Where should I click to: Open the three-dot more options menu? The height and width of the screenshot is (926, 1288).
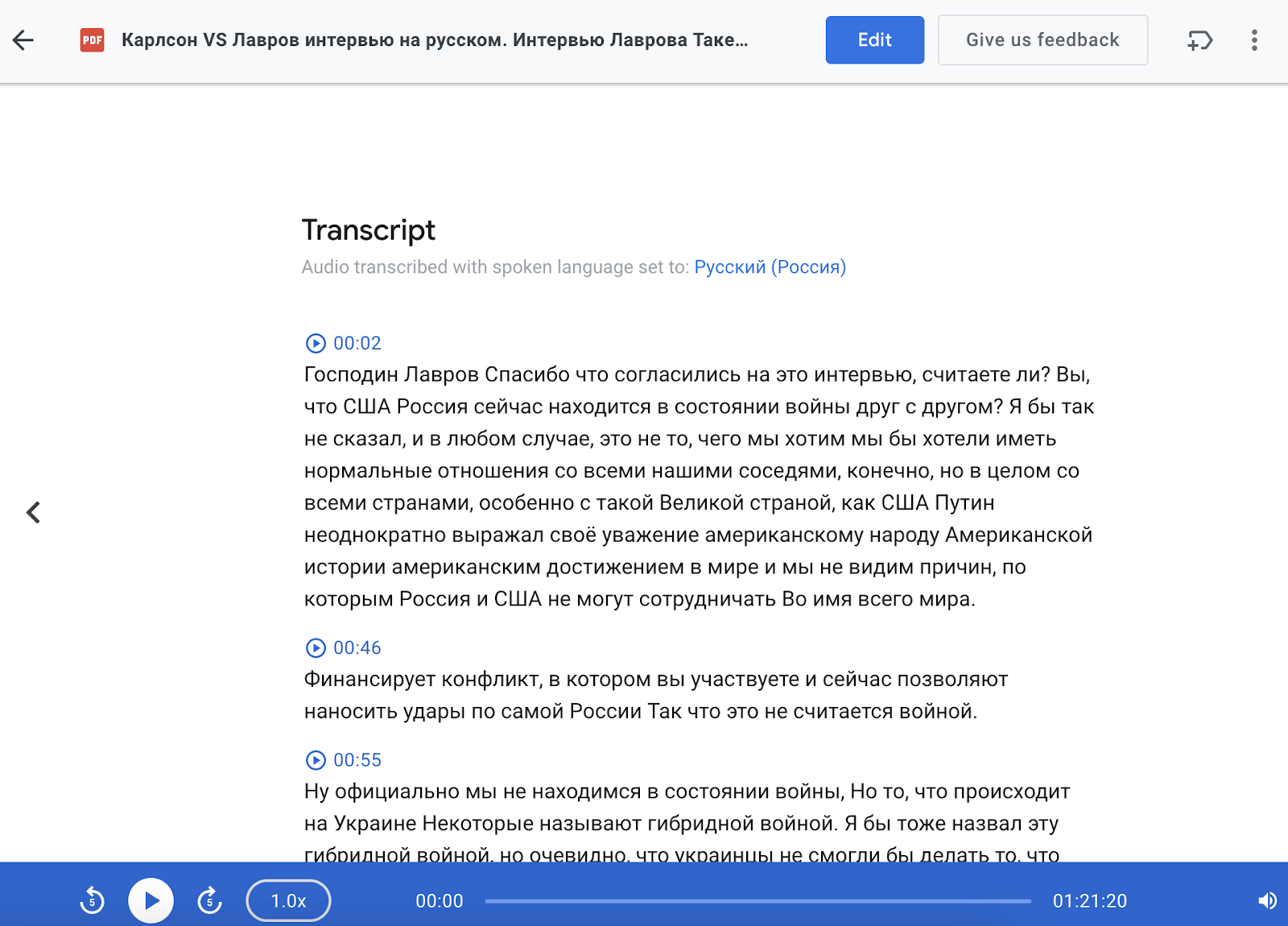[1254, 40]
